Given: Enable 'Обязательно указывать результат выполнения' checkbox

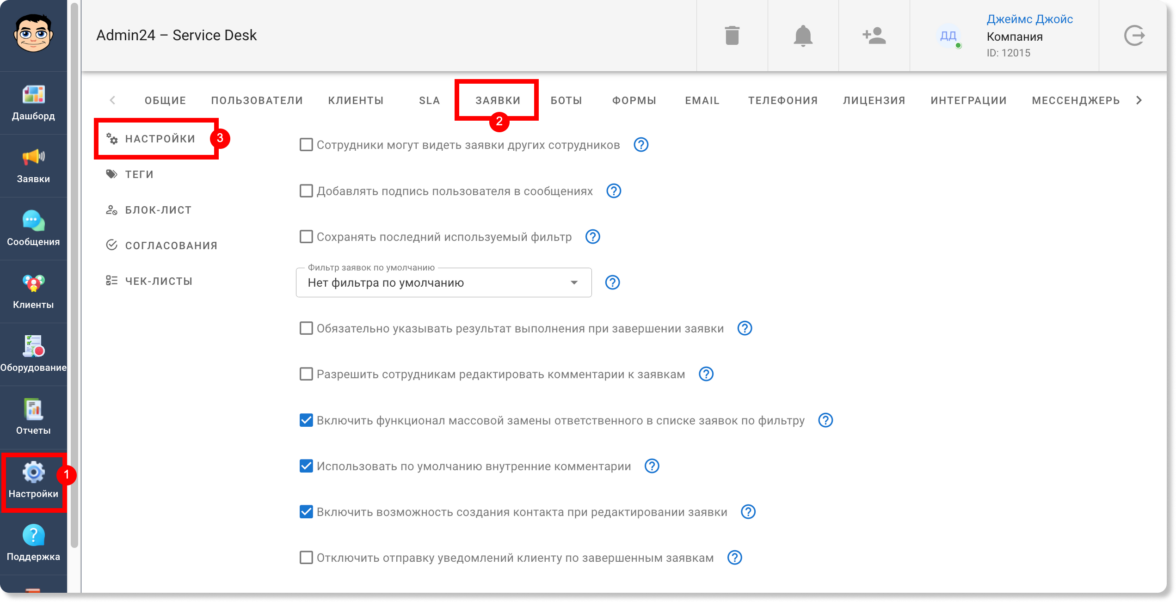Looking at the screenshot, I should tap(306, 328).
